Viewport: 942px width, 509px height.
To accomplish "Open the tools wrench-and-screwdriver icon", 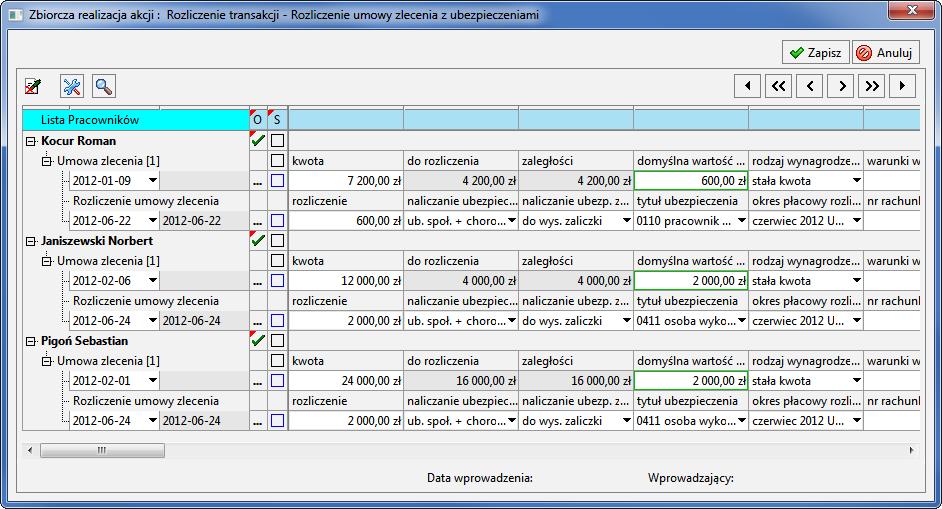I will click(x=71, y=87).
